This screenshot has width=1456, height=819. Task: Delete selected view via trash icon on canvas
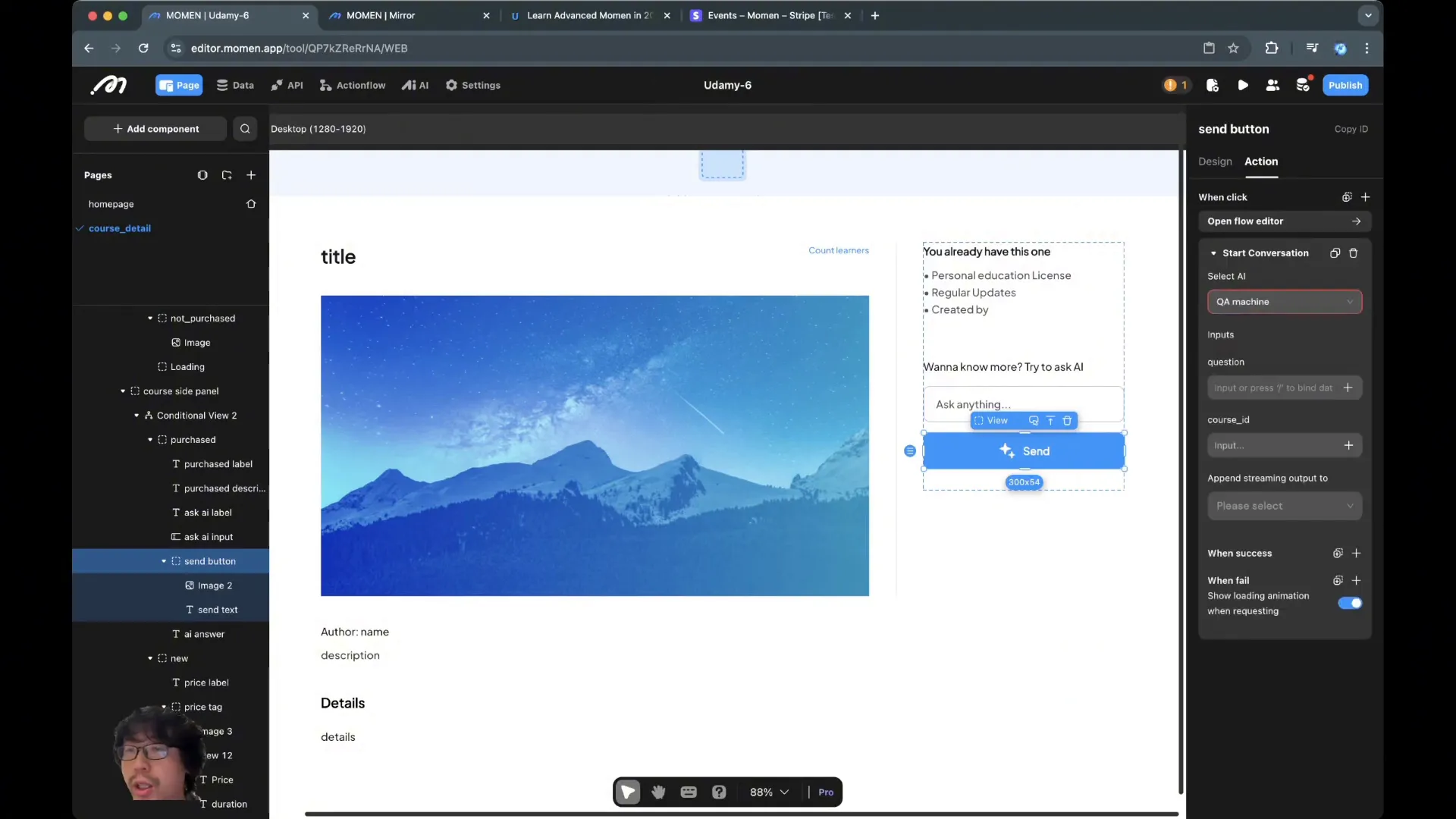tap(1067, 421)
